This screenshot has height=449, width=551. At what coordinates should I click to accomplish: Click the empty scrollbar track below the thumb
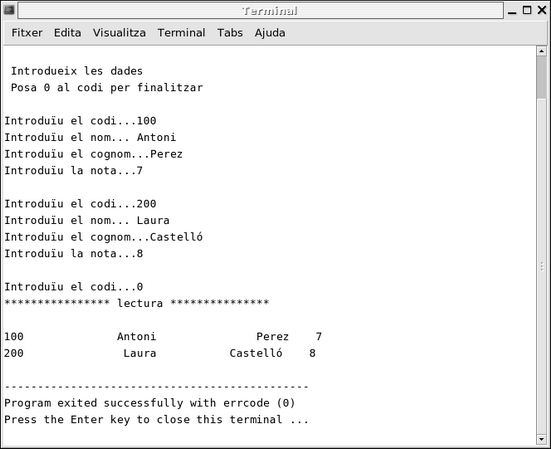coord(542,266)
